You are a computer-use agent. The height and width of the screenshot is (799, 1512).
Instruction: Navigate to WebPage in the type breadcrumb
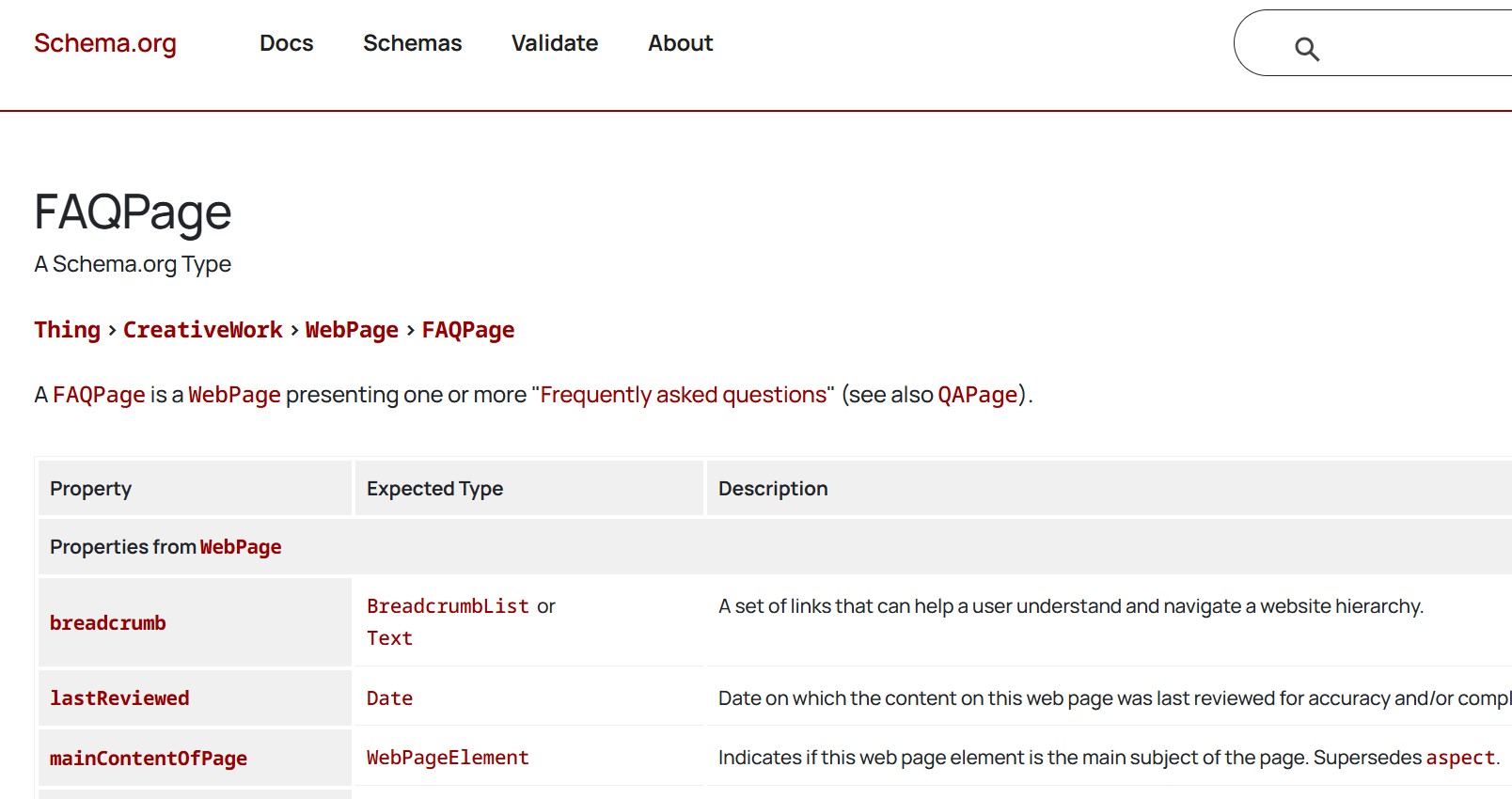pyautogui.click(x=352, y=330)
